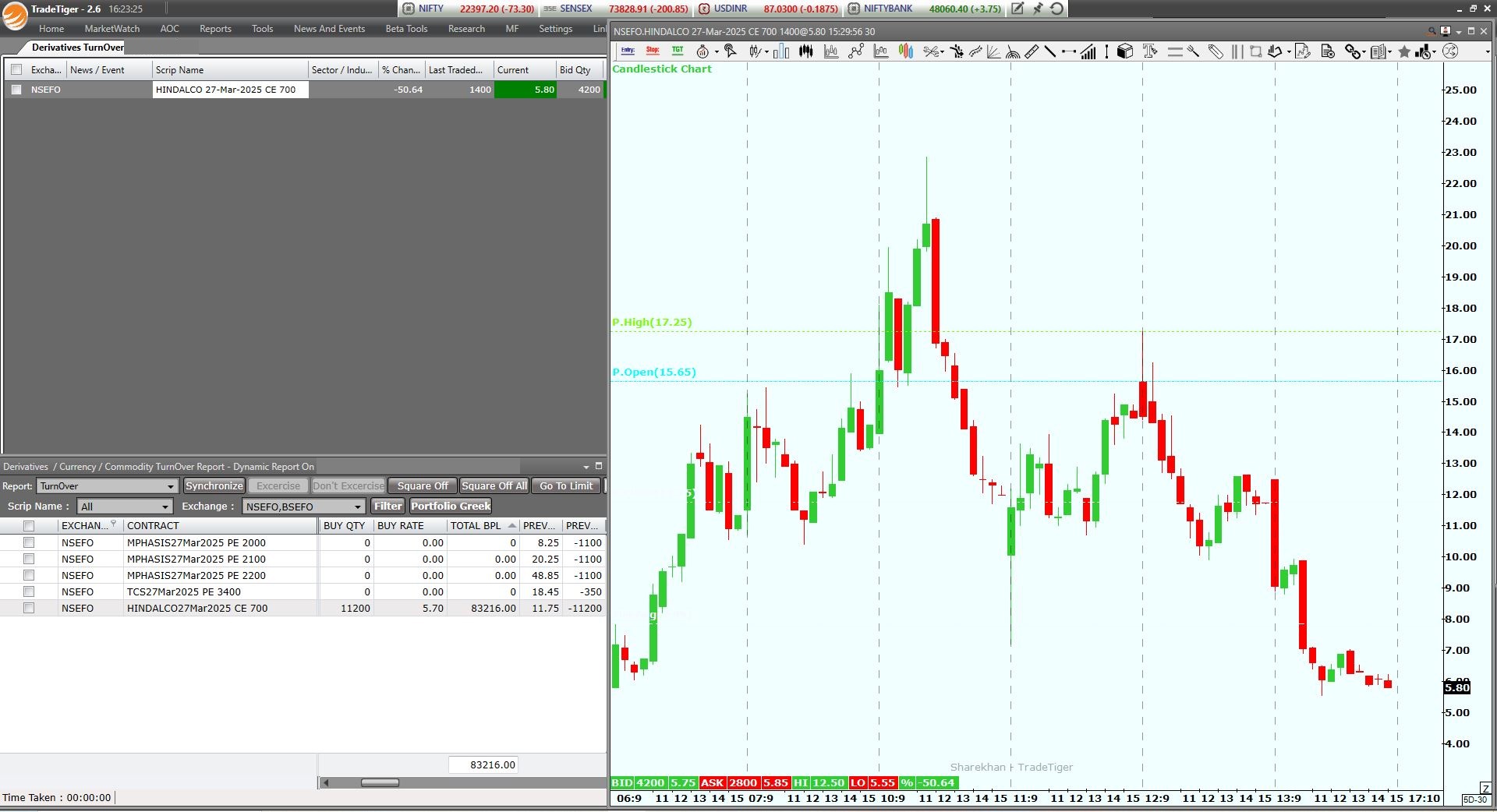Open the Scrip Name All dropdown
This screenshot has height=812, width=1497.
124,507
